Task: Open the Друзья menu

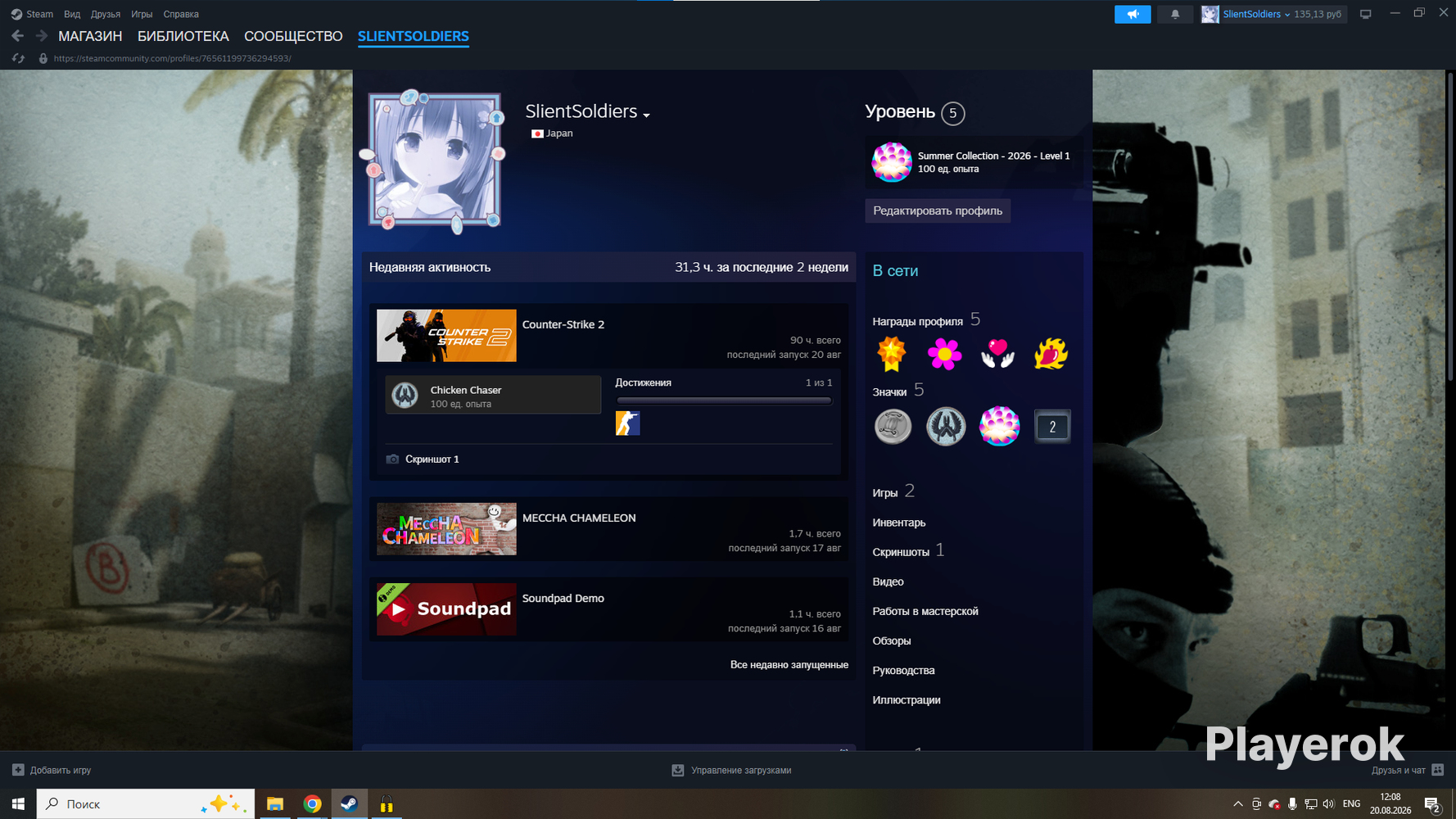Action: (106, 14)
